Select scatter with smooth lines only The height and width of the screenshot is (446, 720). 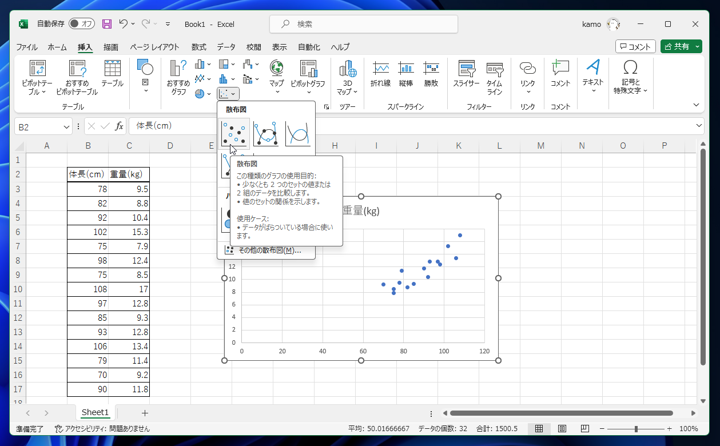coord(298,134)
